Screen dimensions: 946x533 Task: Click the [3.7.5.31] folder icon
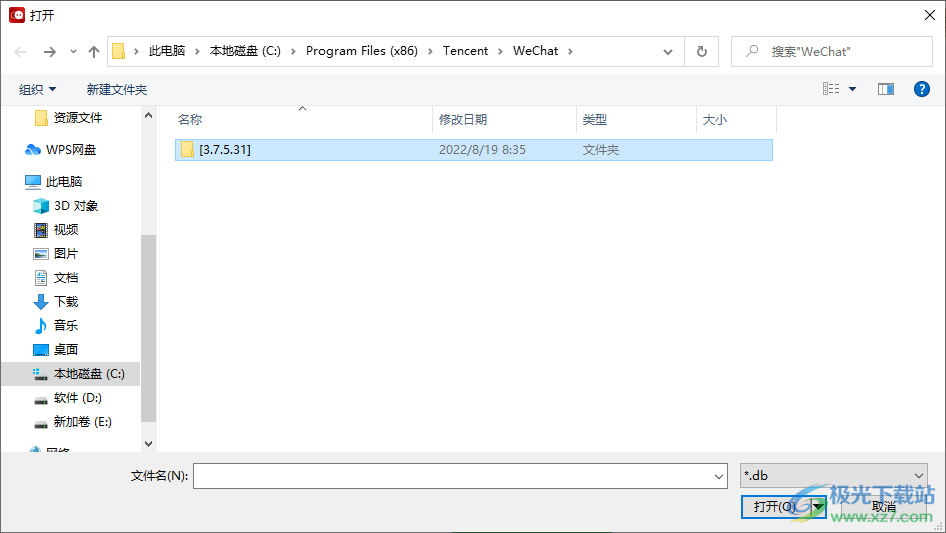[x=187, y=149]
